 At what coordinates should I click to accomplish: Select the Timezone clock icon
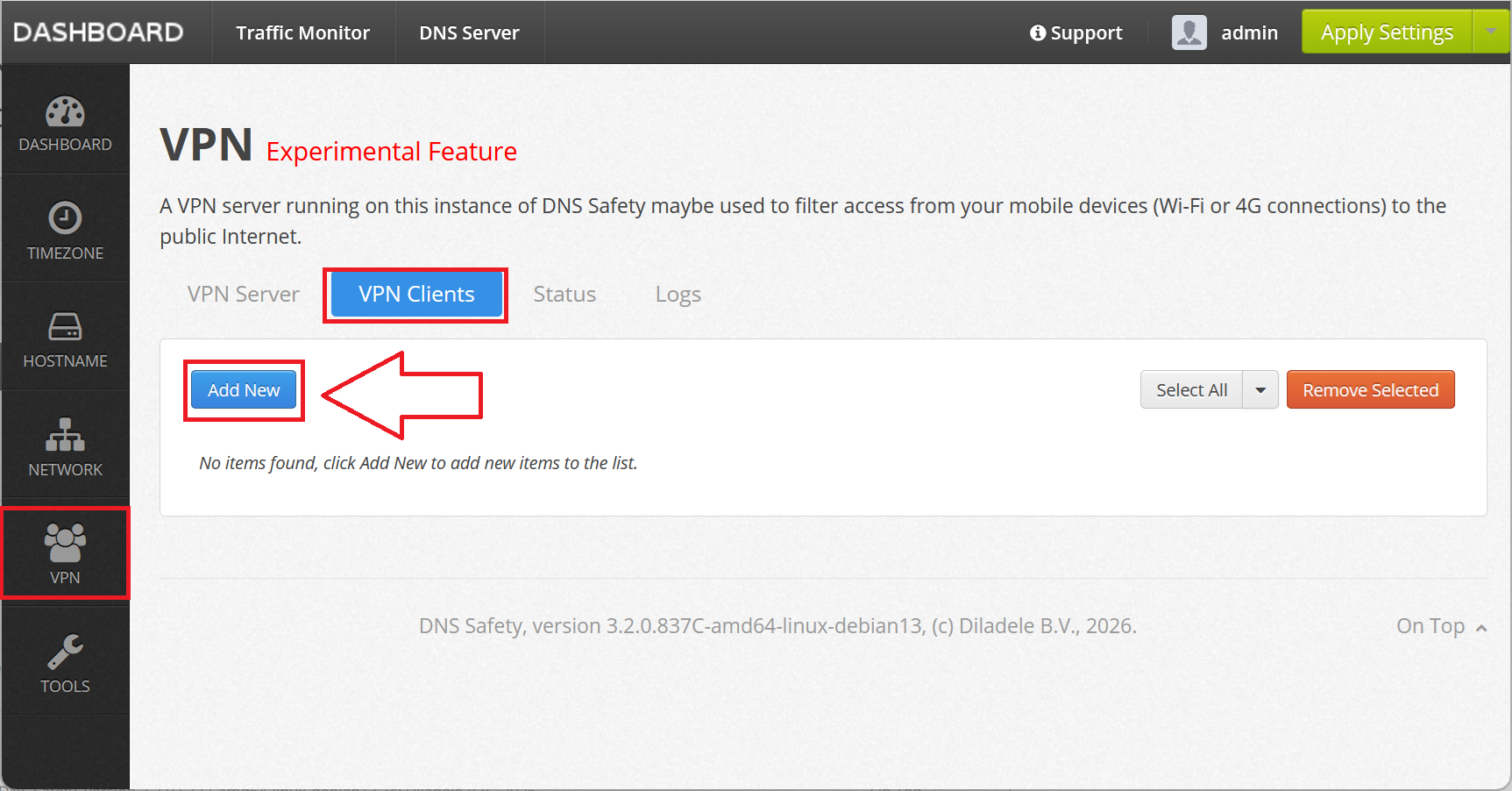[65, 218]
